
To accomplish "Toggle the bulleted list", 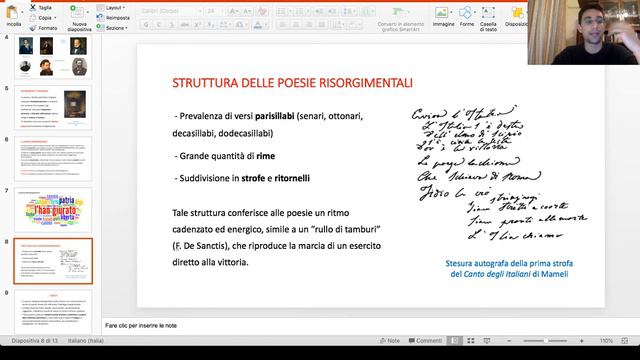I will [282, 11].
